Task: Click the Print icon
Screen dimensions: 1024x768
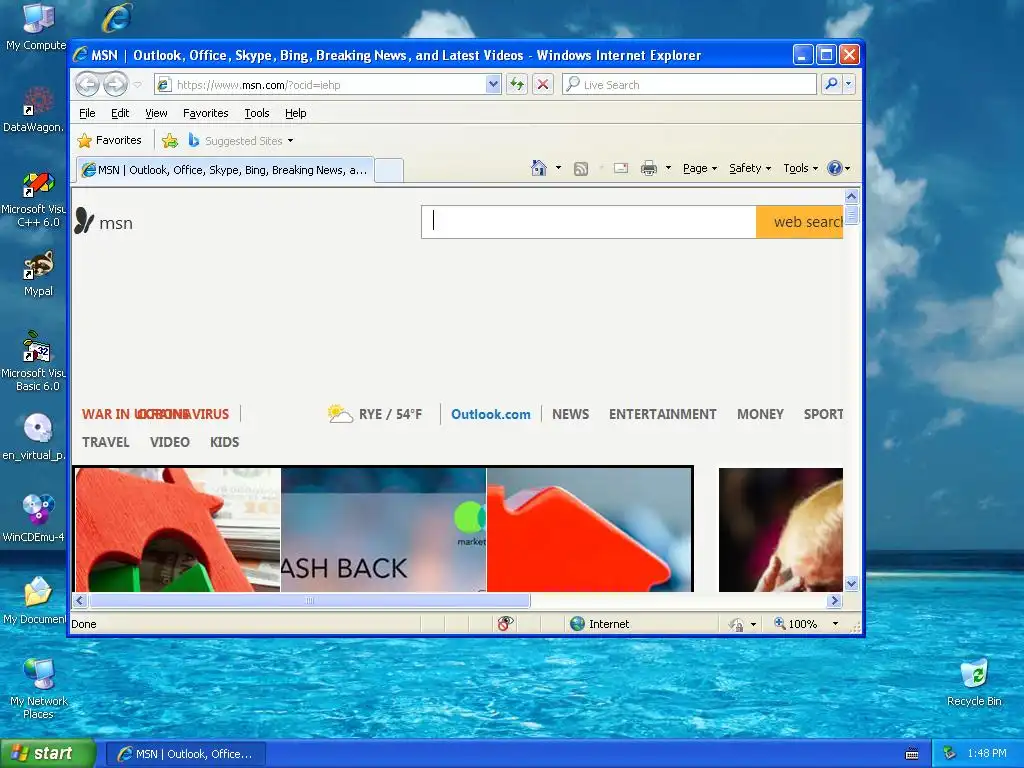Action: tap(648, 168)
